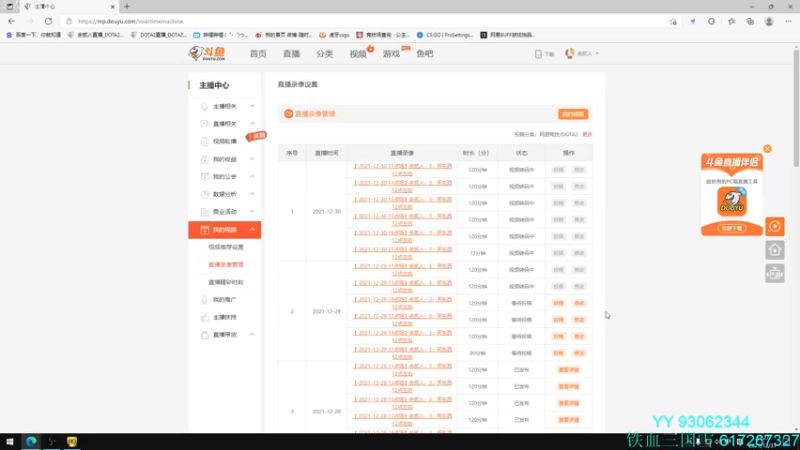Expand the 直播带货 chevron
The image size is (800, 450).
click(x=252, y=335)
